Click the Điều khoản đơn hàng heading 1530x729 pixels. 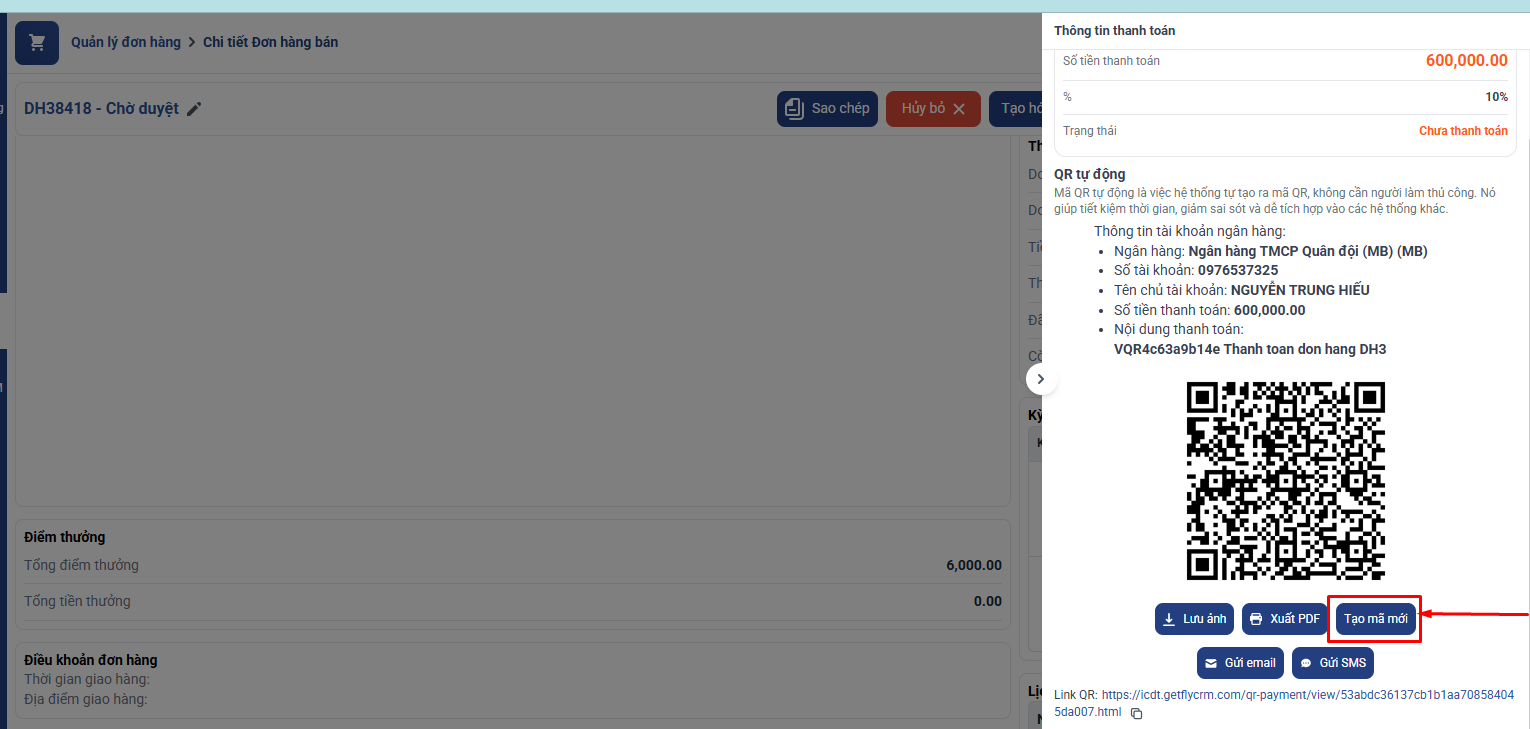(91, 660)
